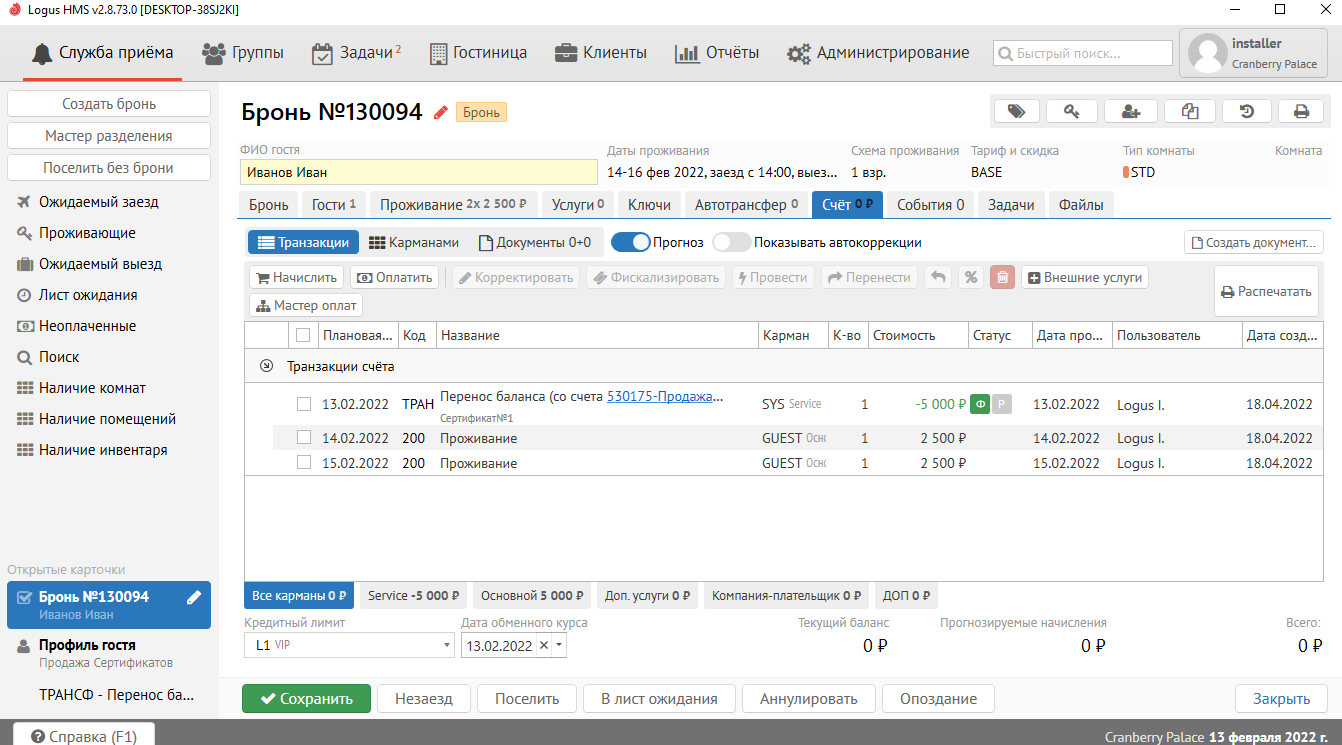Open the history icon button
Screen dimensions: 1342x745
point(1246,112)
